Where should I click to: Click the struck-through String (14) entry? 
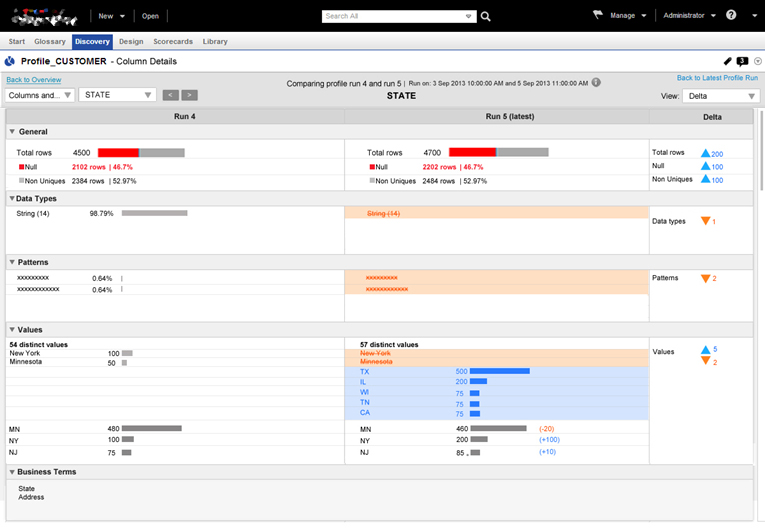[383, 213]
